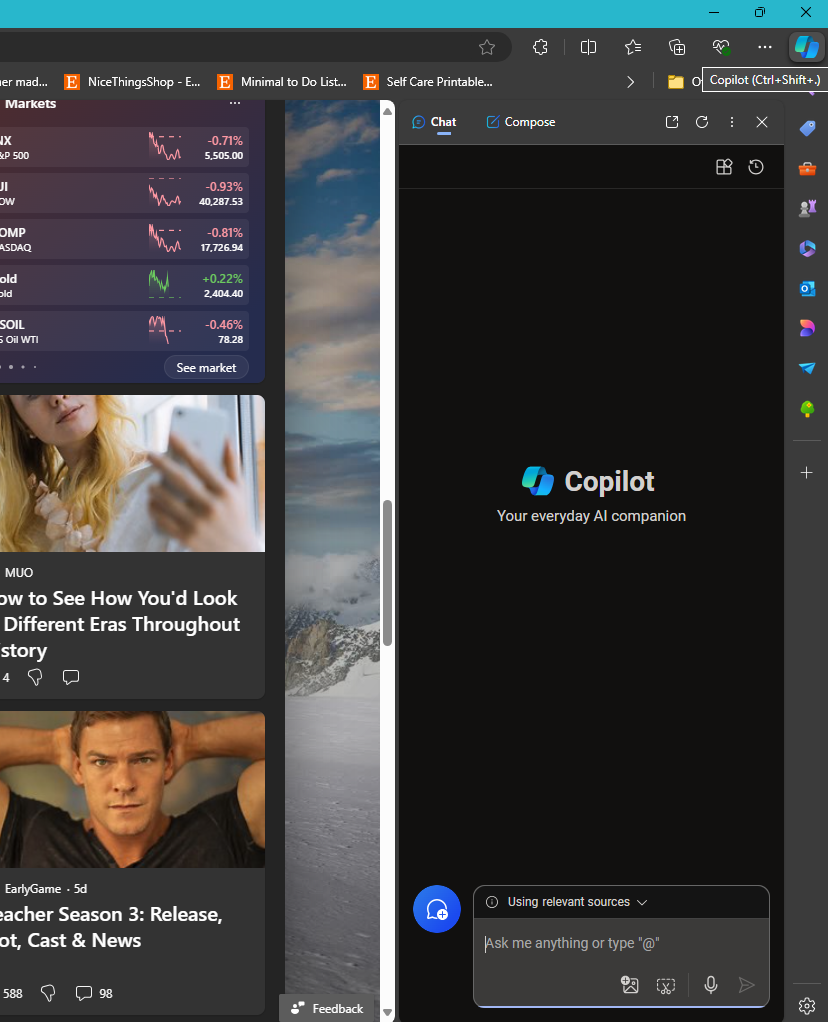Screen dimensions: 828x1022
Task: Dislike the MUO article
Action: click(35, 677)
